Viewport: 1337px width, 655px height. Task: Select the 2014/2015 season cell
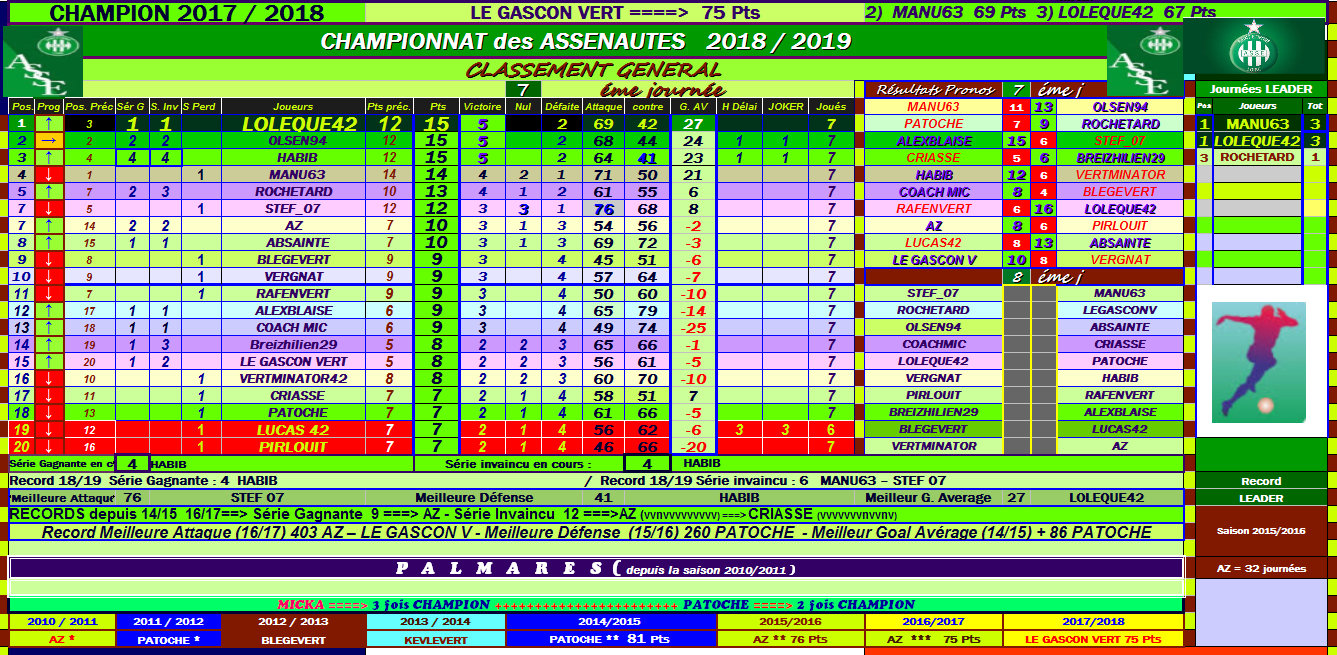[x=611, y=622]
